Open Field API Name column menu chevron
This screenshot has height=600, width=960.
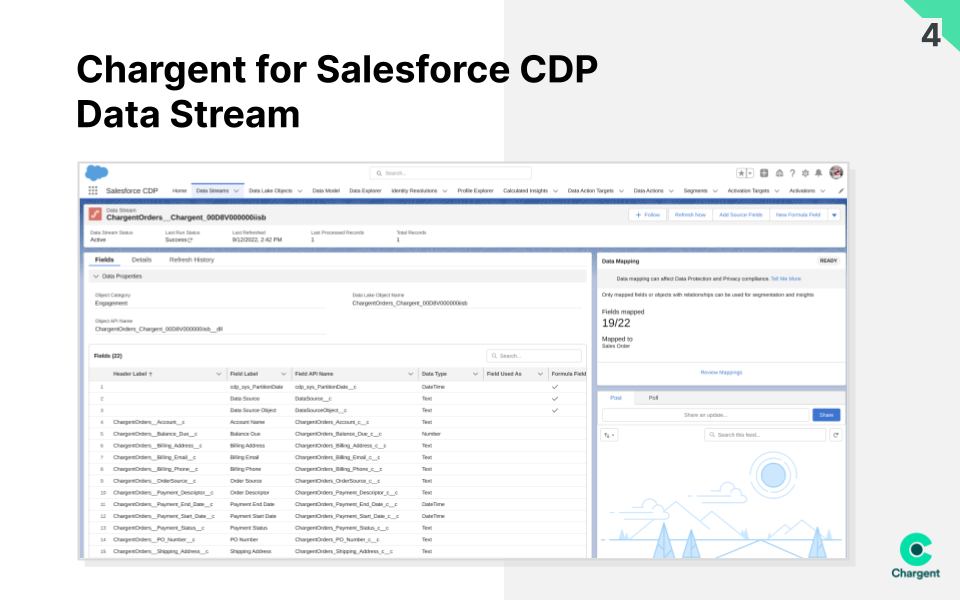tap(410, 374)
